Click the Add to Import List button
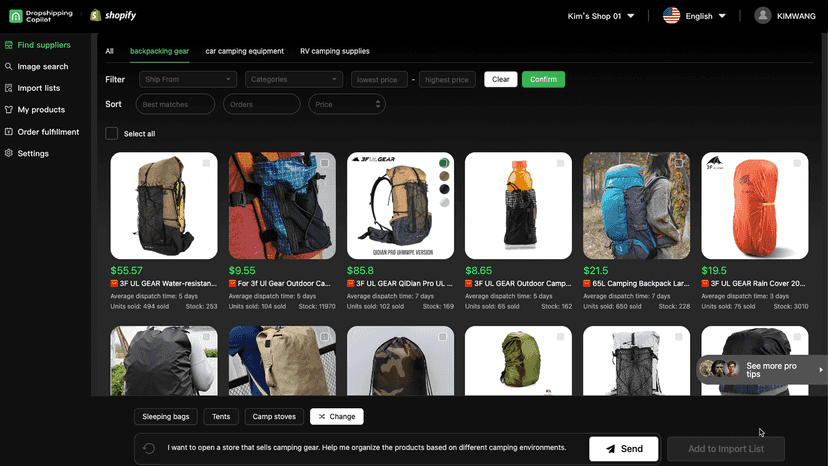828x466 pixels. 726,449
